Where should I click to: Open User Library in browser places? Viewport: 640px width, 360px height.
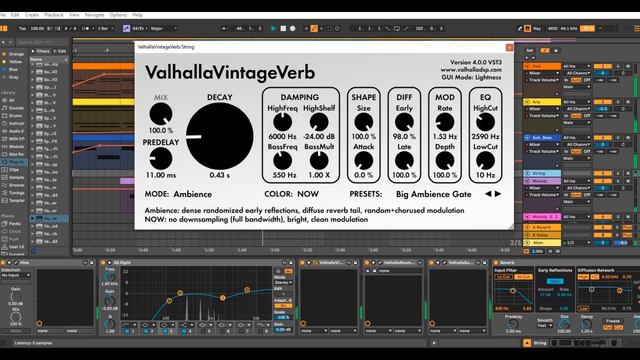pos(13,247)
